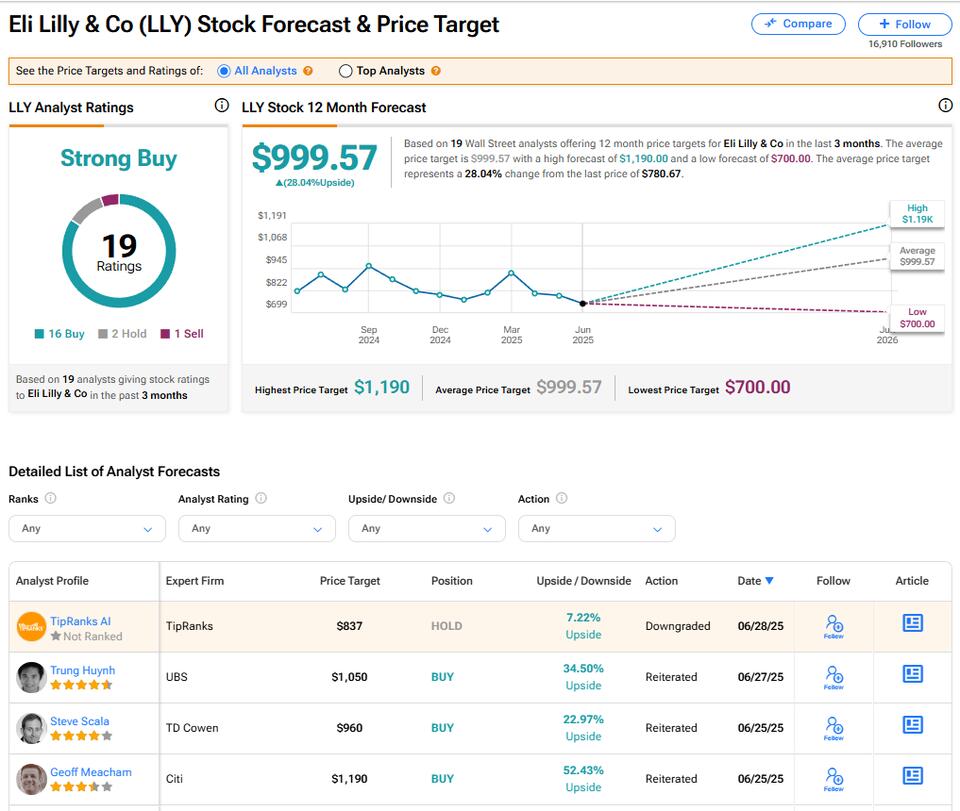The image size is (960, 811).
Task: Open the article icon for TipRanks AI
Action: [912, 623]
